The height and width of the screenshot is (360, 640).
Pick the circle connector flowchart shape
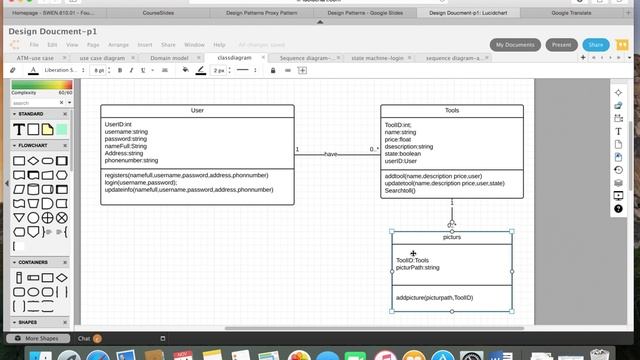click(33, 218)
